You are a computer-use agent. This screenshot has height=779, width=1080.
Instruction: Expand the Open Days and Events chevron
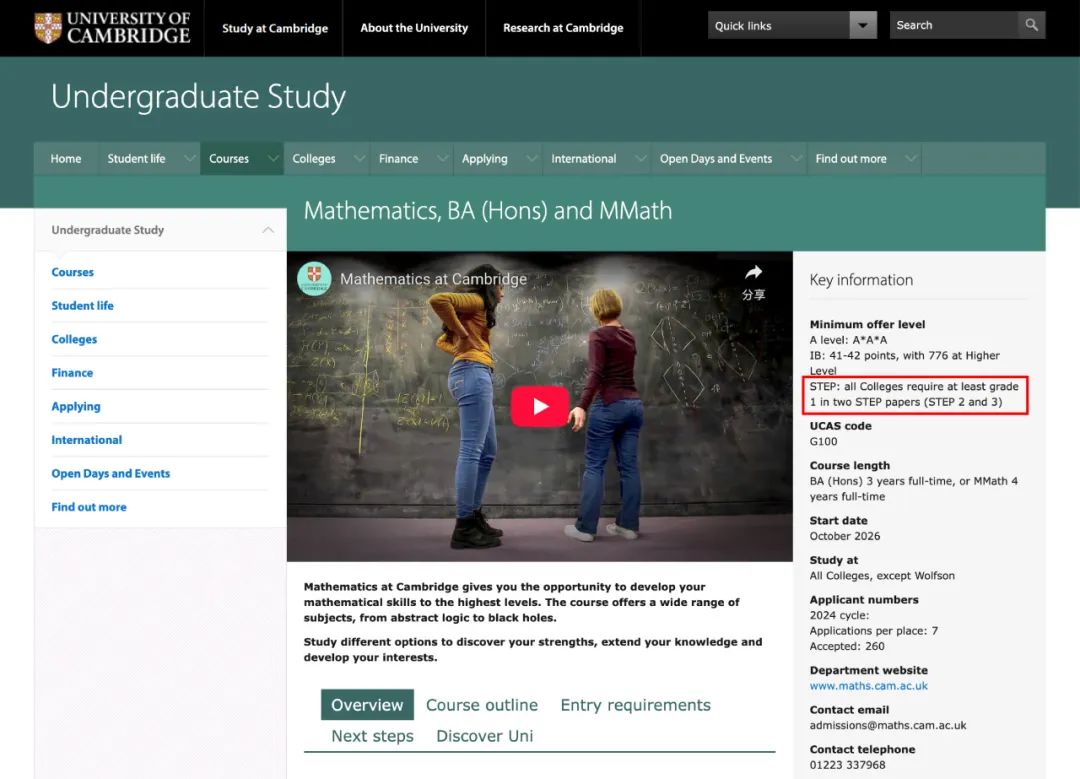coord(796,158)
